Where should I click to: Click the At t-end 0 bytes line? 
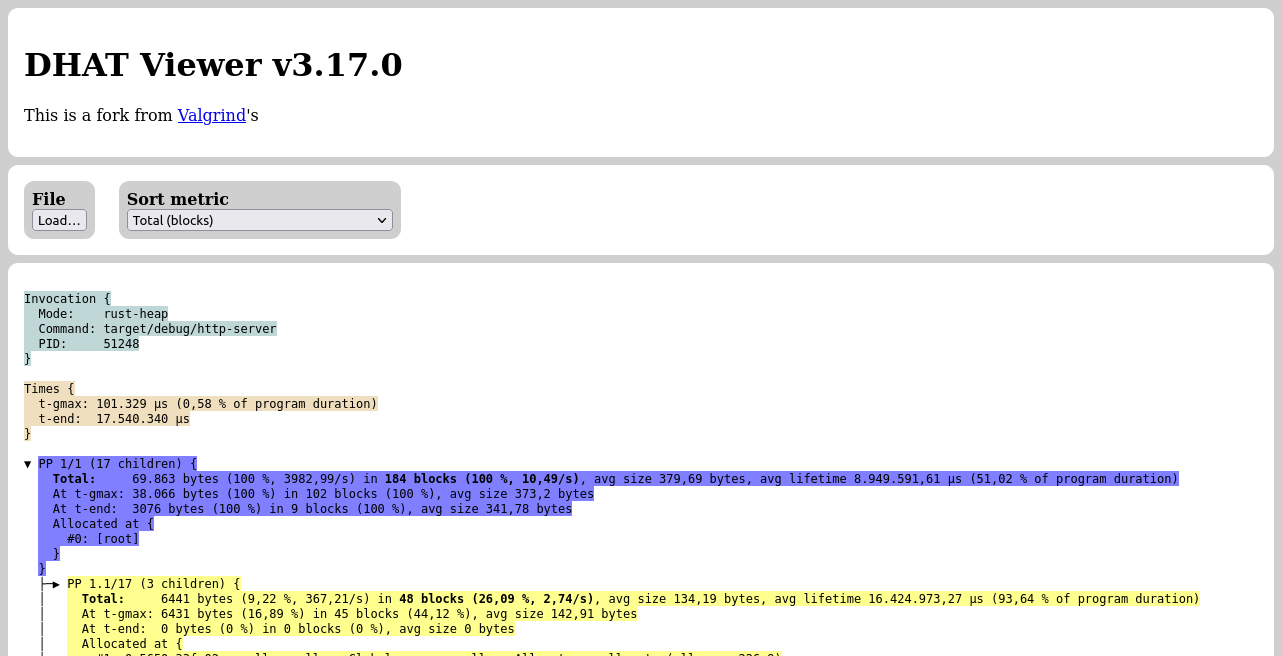tap(291, 629)
